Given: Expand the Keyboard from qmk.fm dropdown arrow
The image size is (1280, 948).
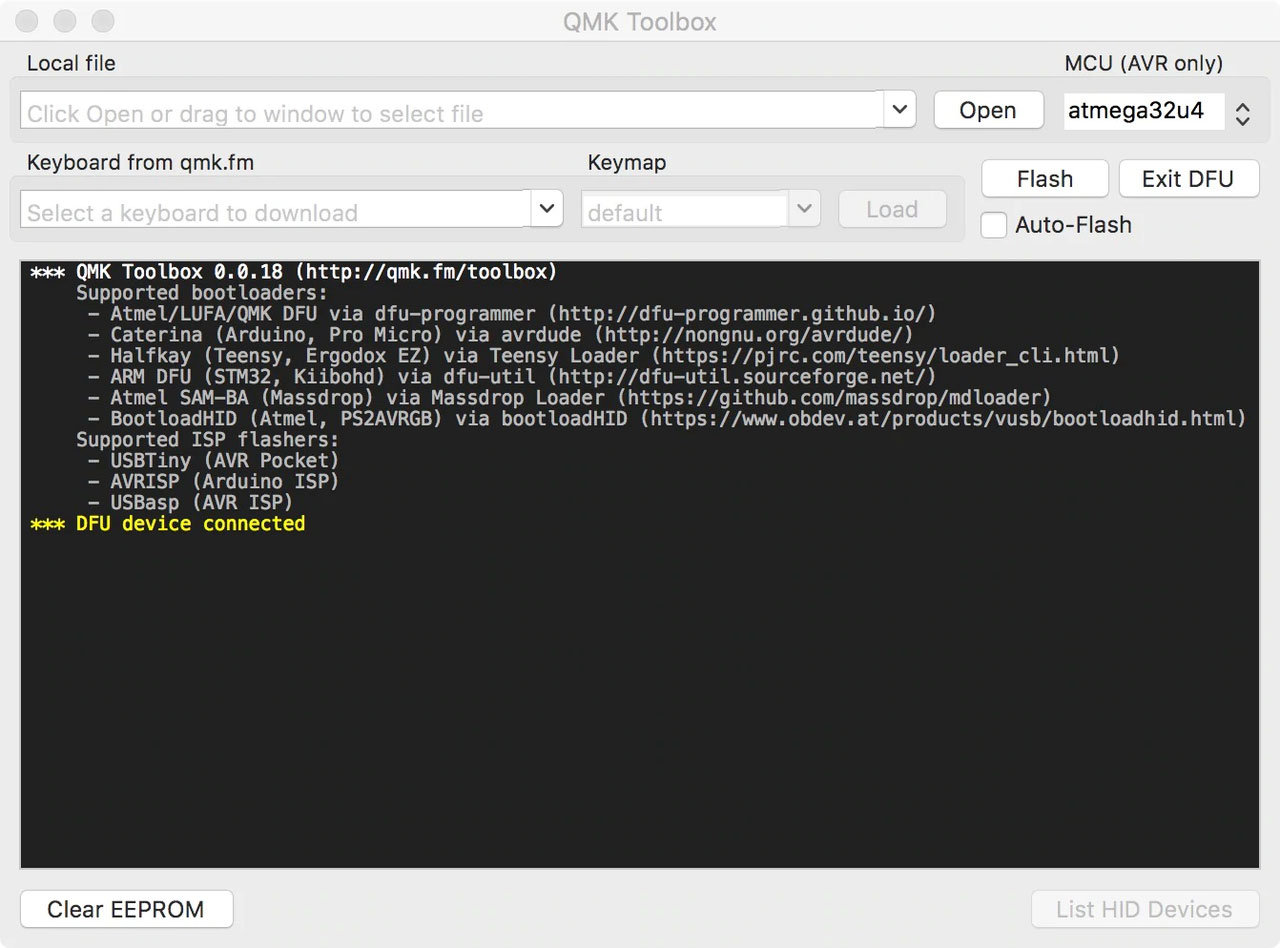Looking at the screenshot, I should 546,209.
